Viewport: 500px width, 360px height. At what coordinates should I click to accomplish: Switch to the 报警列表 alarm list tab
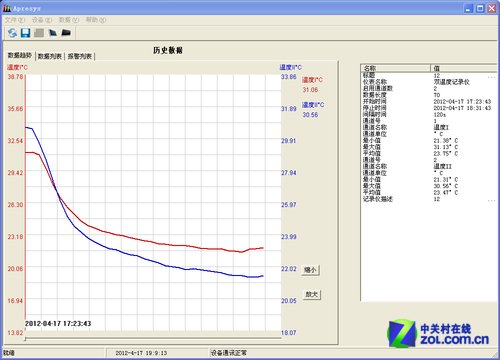pyautogui.click(x=80, y=56)
